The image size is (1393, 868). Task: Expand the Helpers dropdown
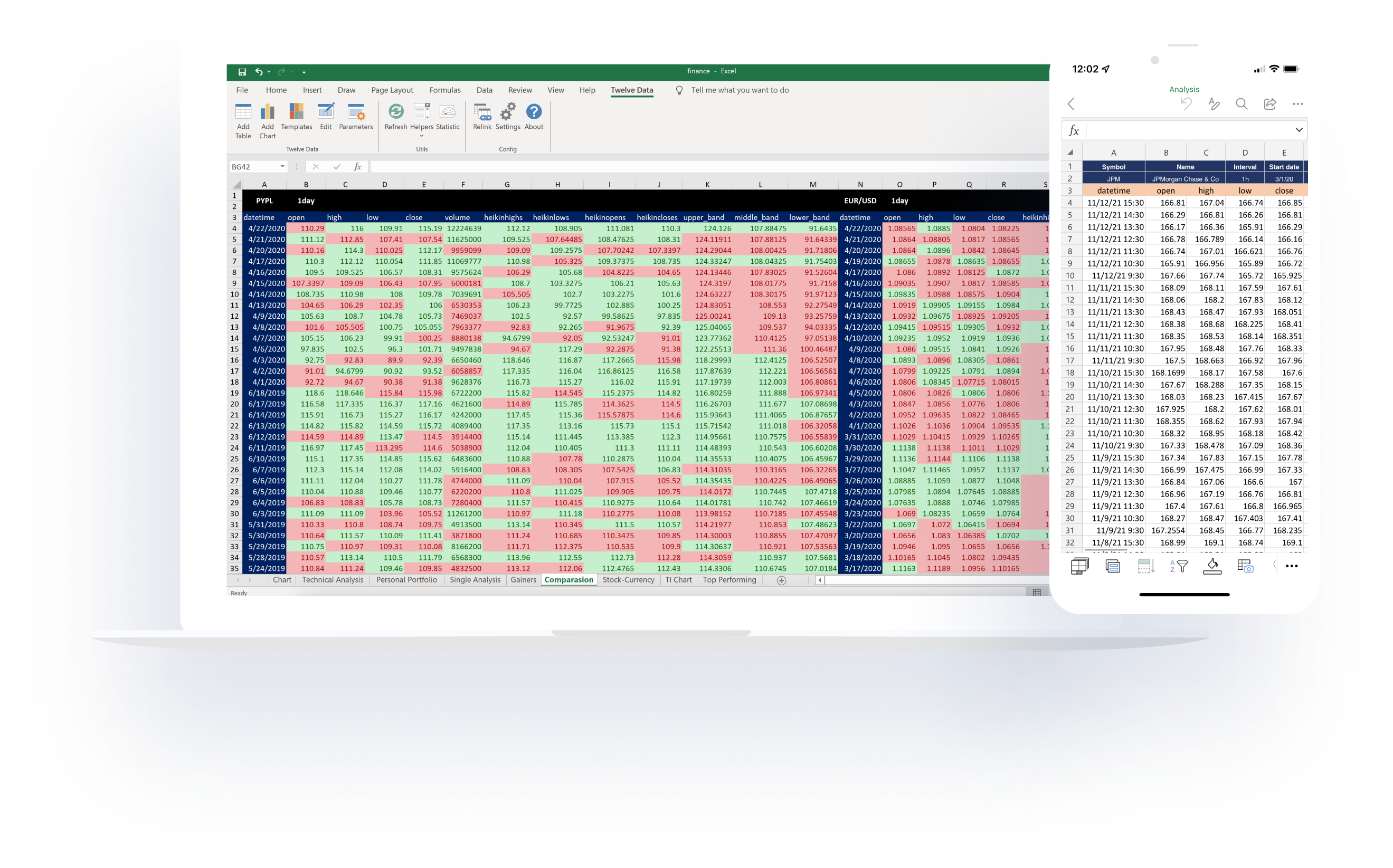(x=421, y=136)
